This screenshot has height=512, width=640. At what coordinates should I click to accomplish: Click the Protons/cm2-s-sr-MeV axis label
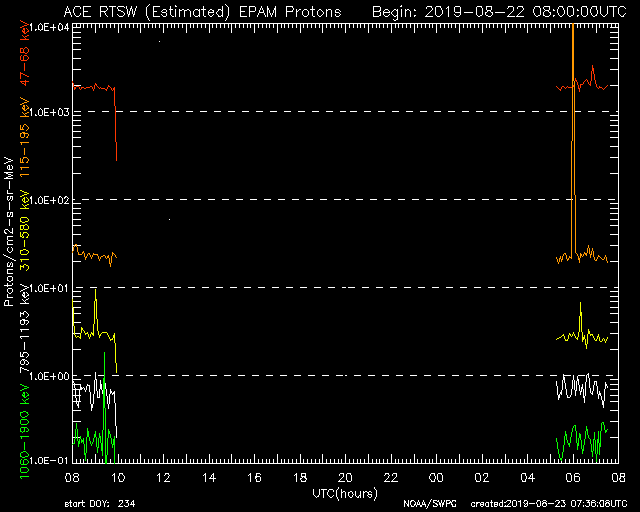point(9,230)
